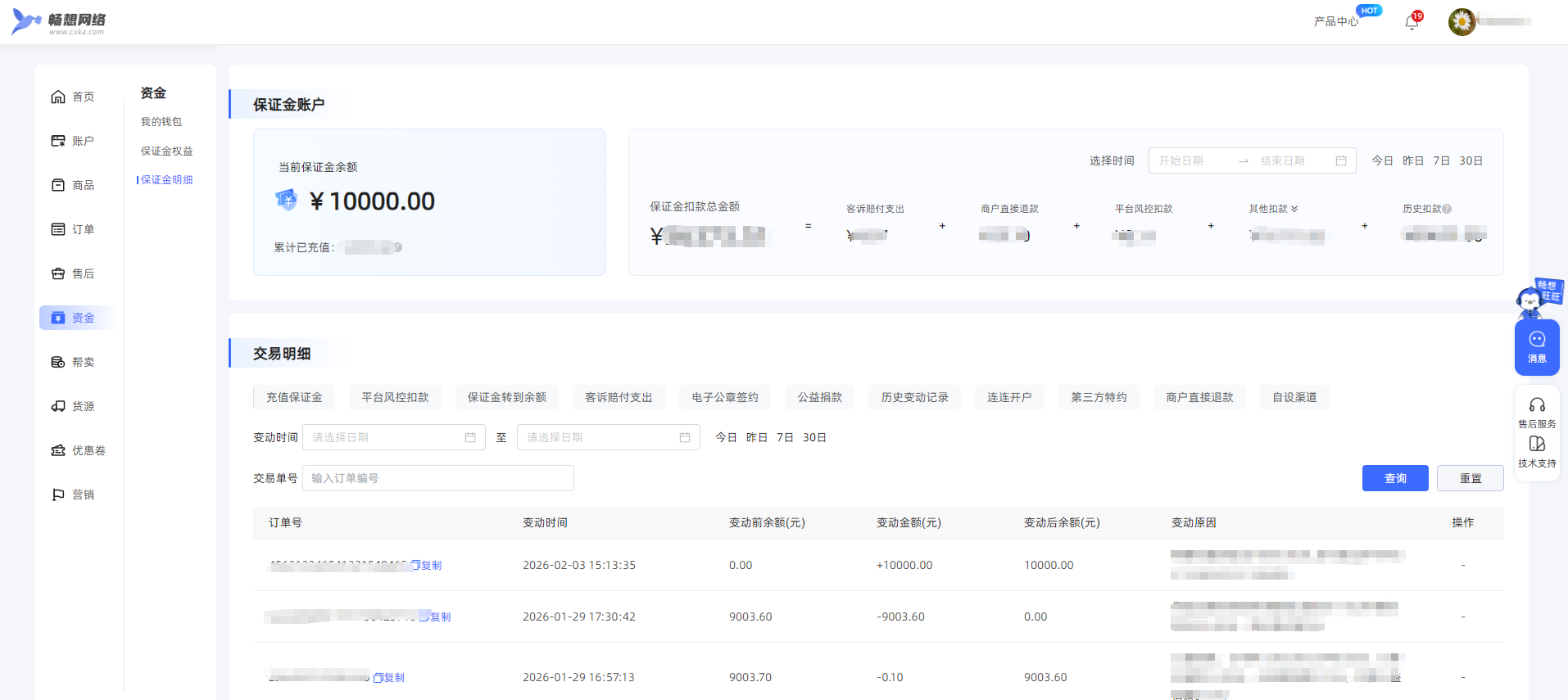Click the 畅想网络 logo

pyautogui.click(x=59, y=22)
